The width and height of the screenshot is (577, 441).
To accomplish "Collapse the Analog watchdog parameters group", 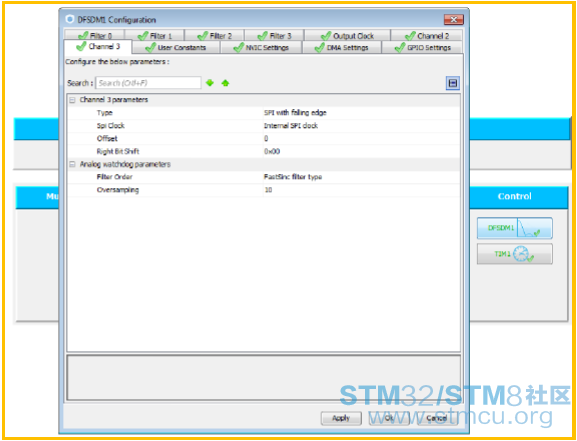I will click(x=72, y=164).
